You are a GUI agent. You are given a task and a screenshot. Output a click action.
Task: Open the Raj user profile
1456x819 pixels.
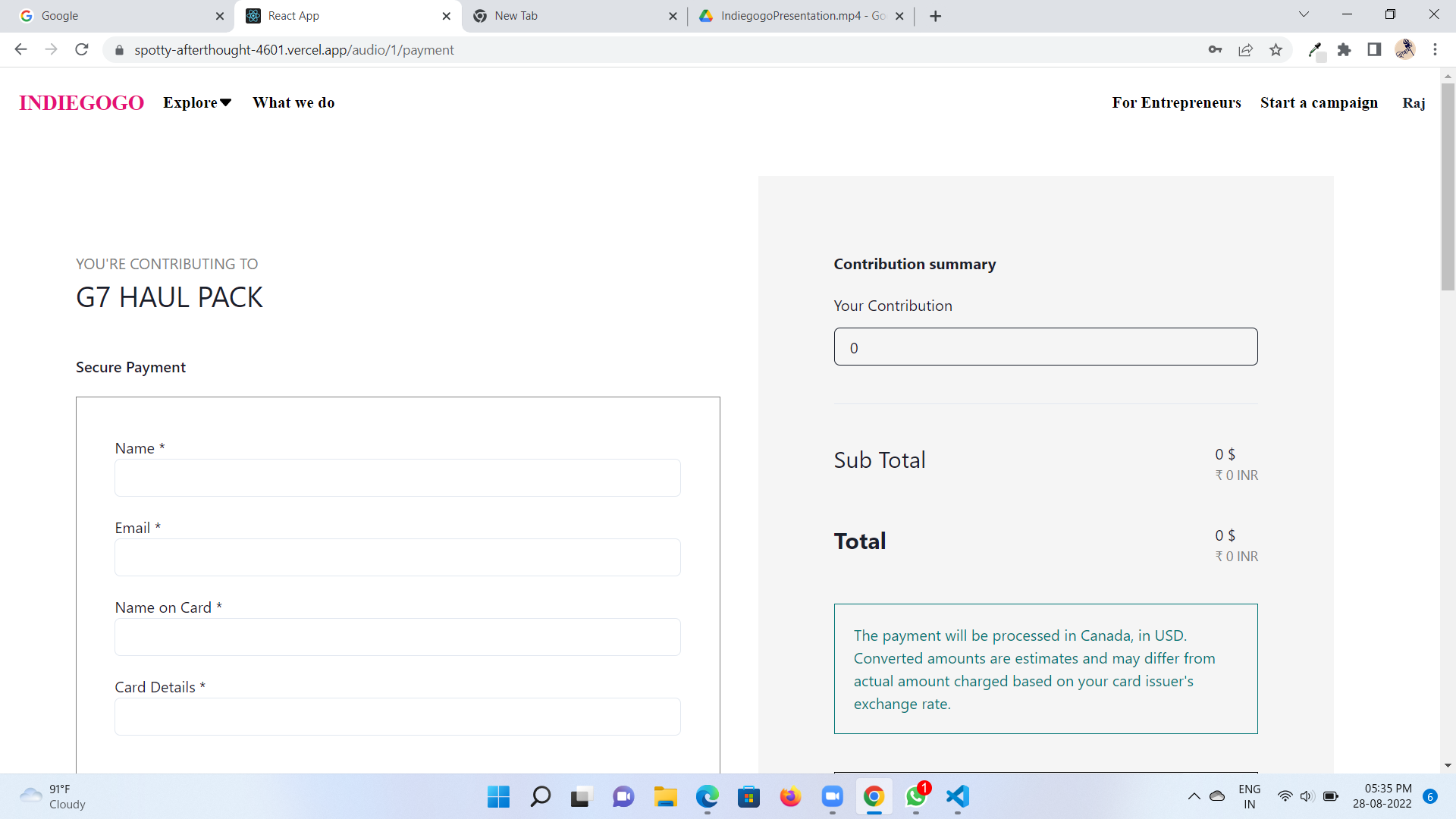1414,102
